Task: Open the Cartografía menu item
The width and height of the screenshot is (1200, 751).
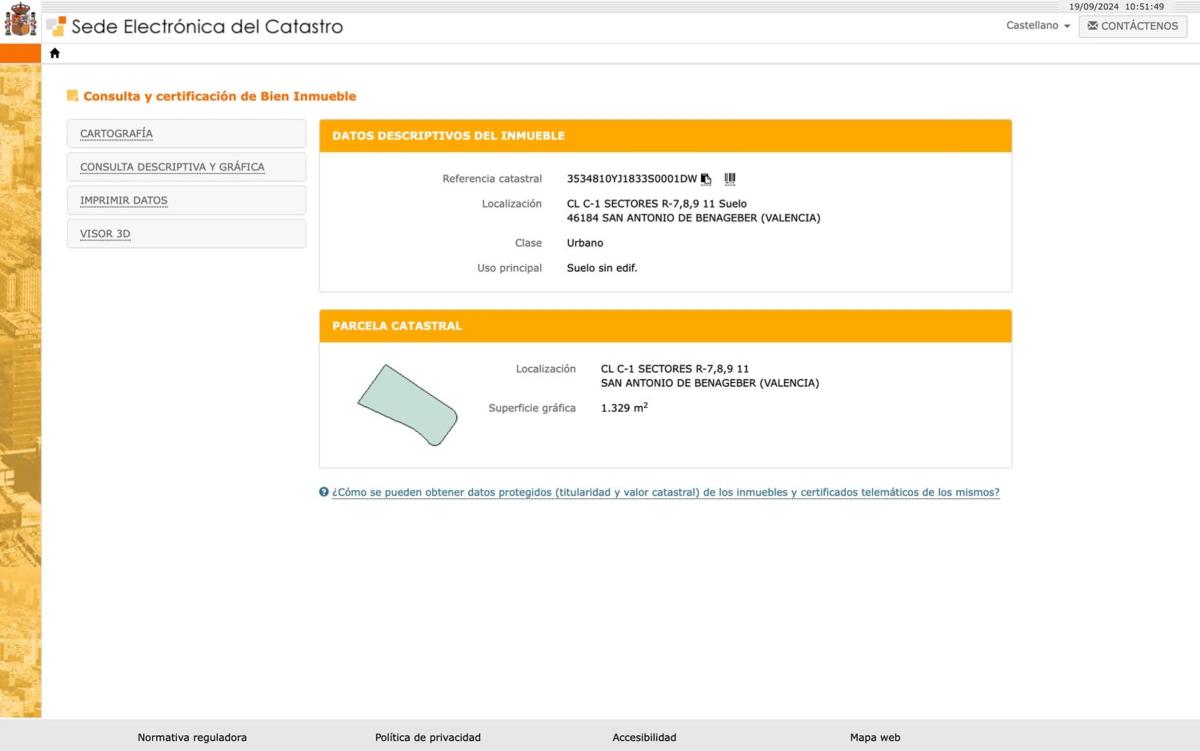Action: tap(186, 134)
